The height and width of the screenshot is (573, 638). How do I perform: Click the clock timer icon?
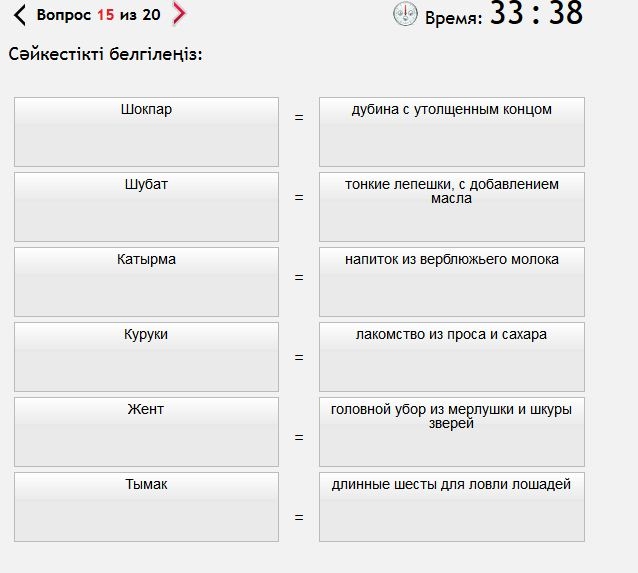click(x=405, y=14)
